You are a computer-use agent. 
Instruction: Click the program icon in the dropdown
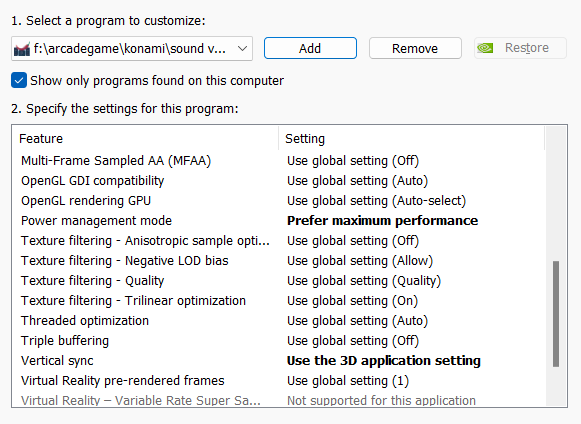(x=21, y=49)
